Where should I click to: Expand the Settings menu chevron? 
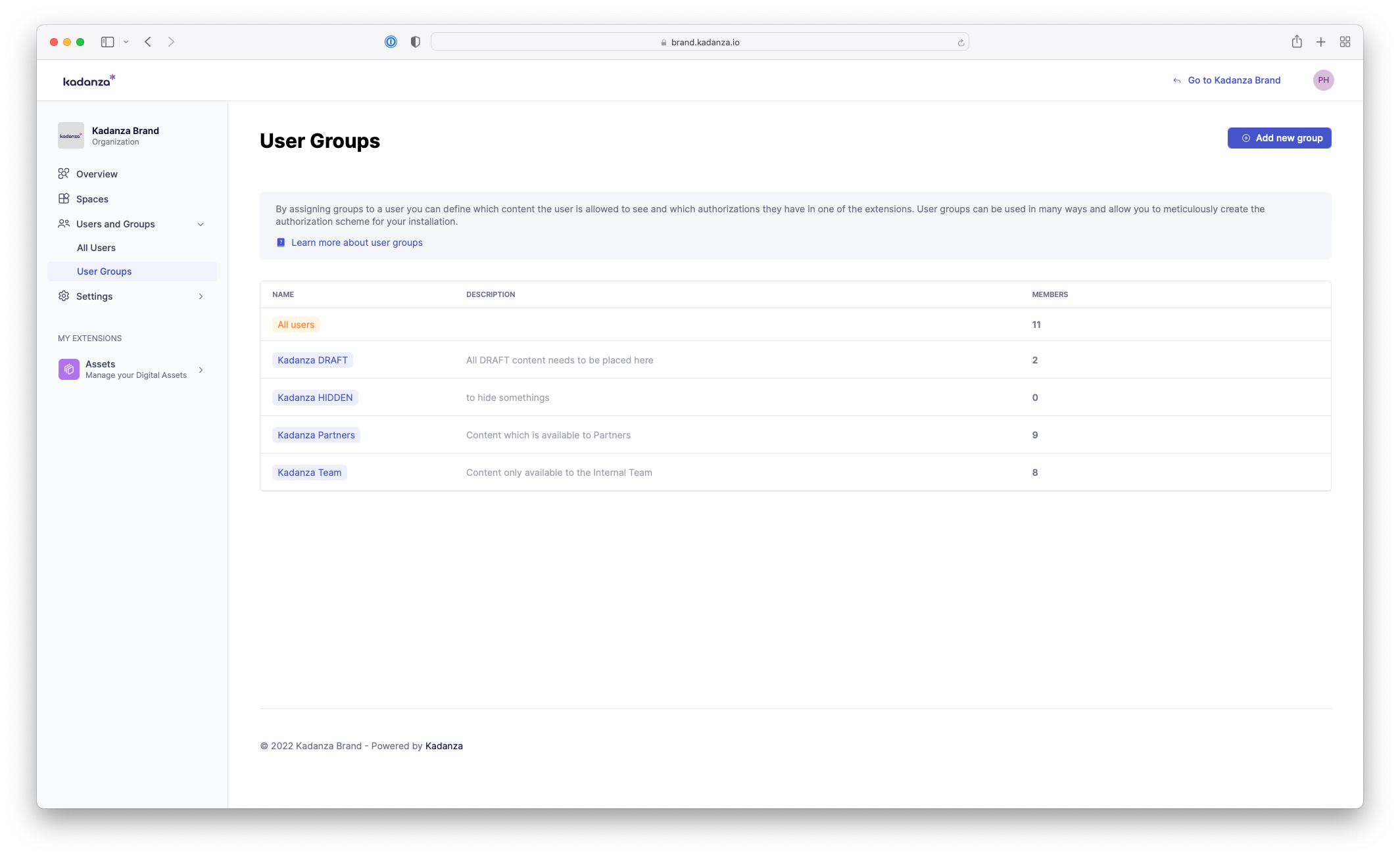(x=201, y=296)
